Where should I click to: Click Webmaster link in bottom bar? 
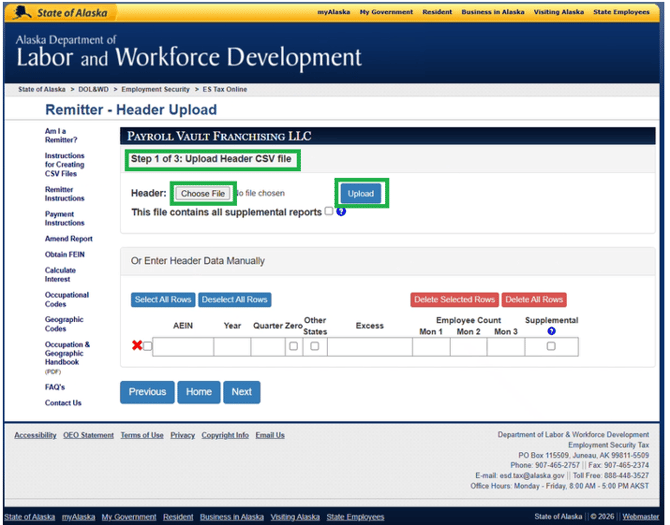point(641,516)
